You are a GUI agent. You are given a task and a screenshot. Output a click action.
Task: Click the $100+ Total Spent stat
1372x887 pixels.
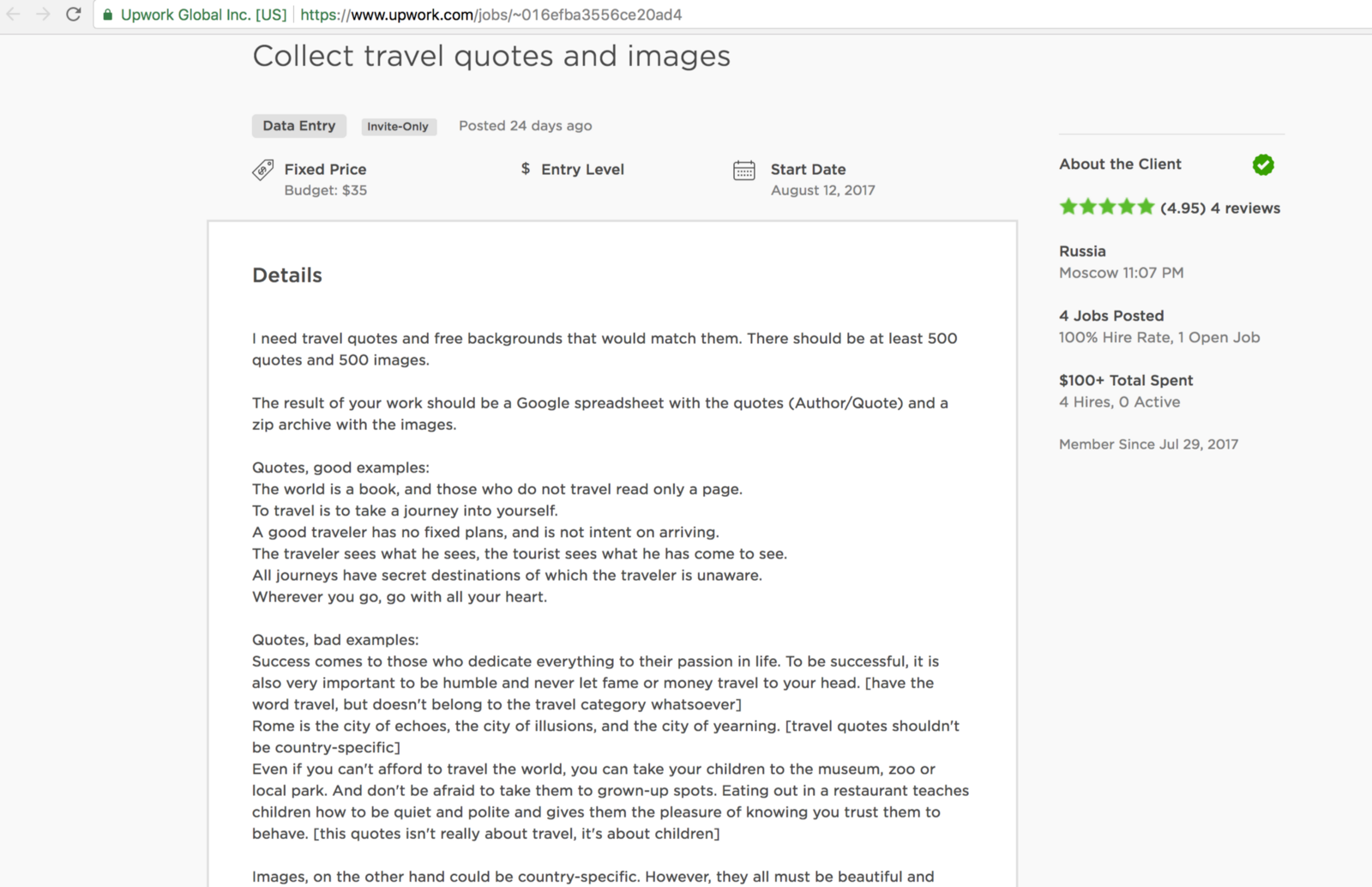[1126, 380]
